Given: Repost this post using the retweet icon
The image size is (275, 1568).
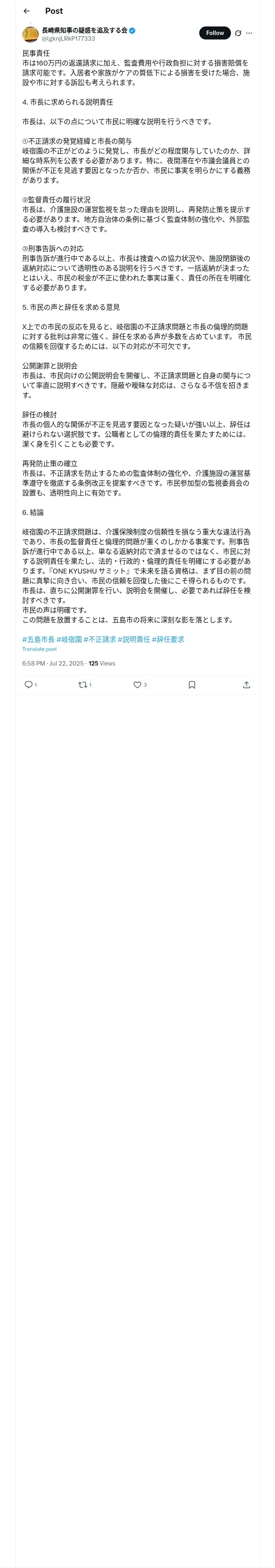Looking at the screenshot, I should coord(82,684).
